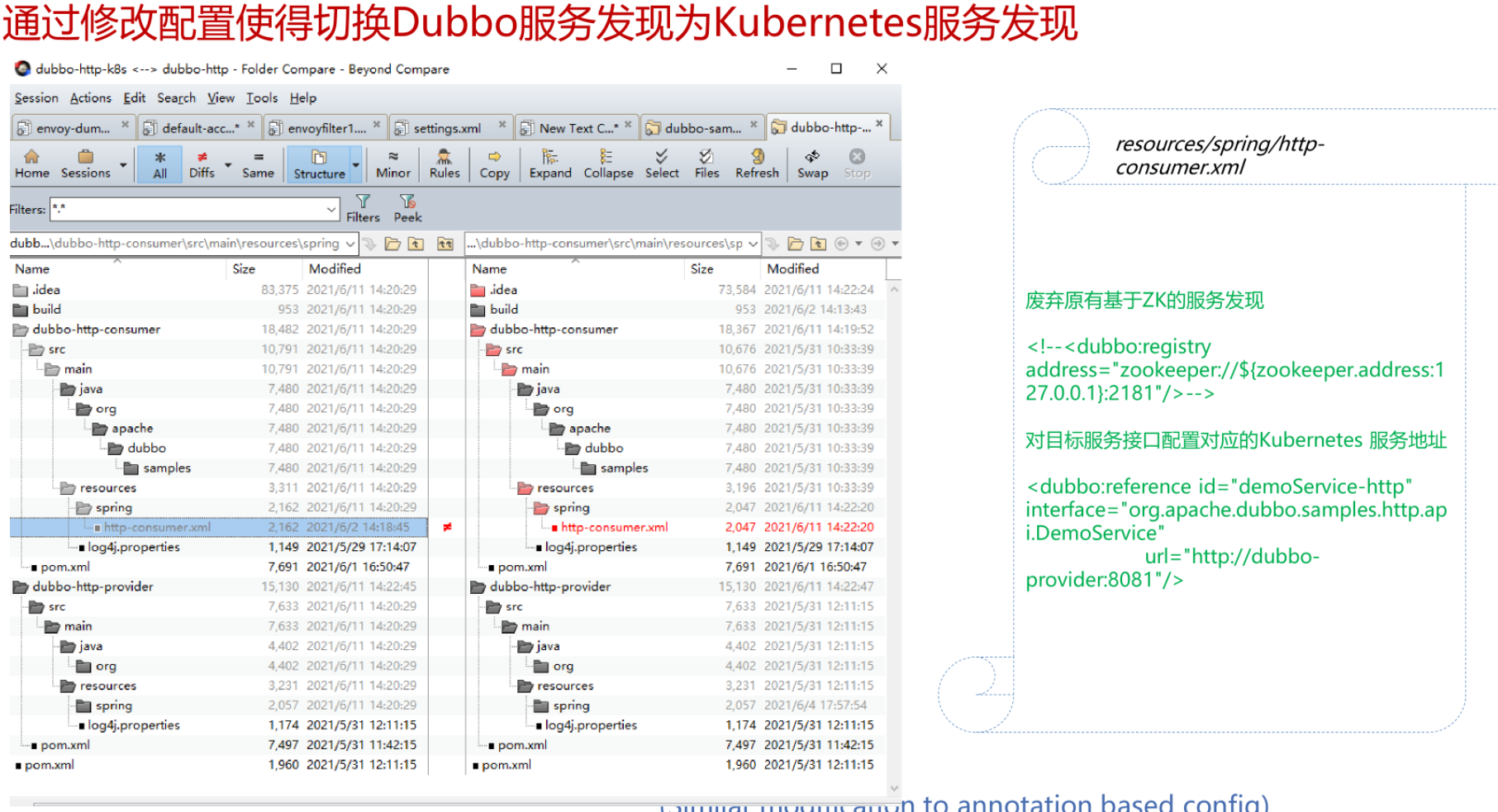Open the Sessions dropdown arrow

coord(123,164)
